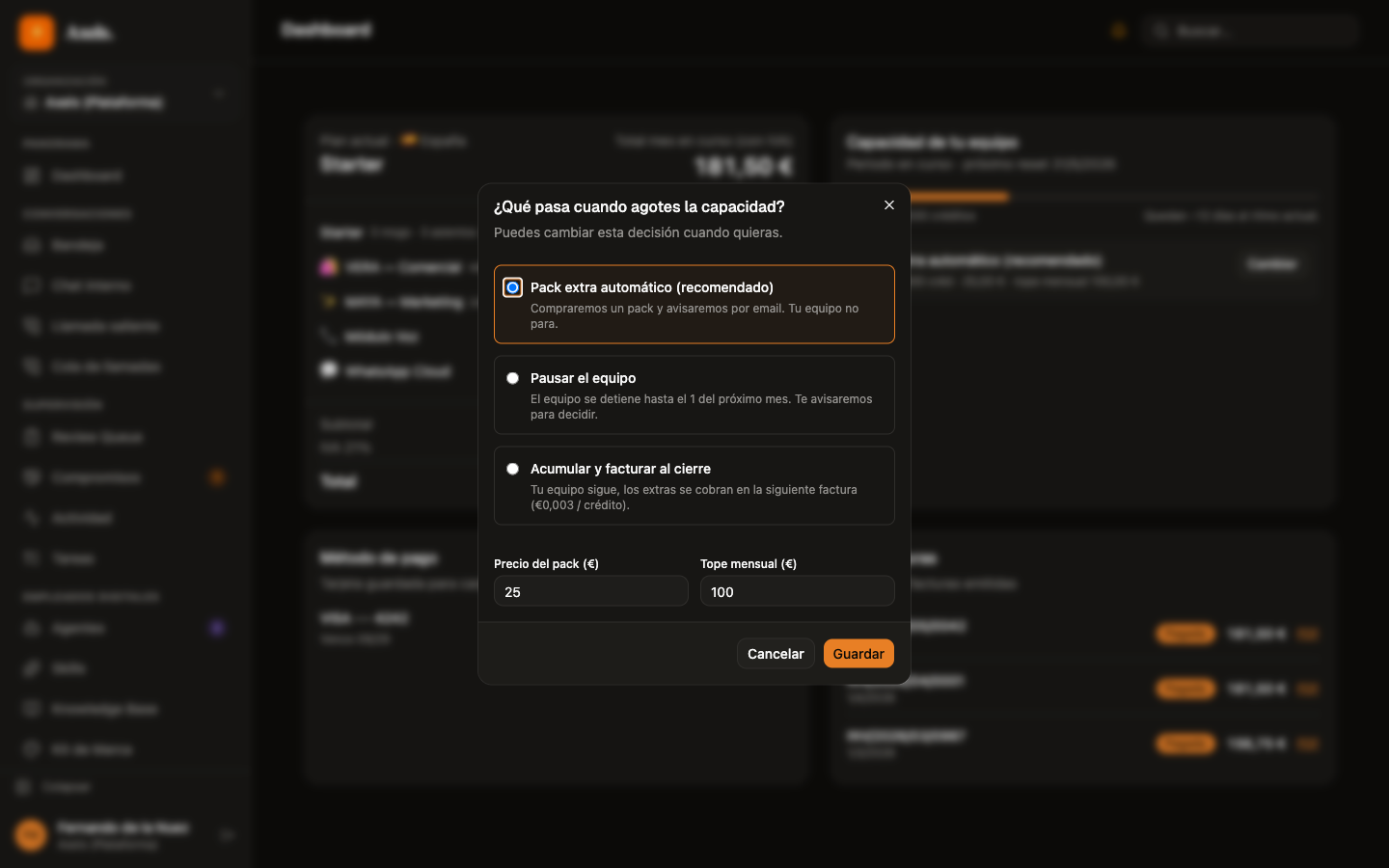Click the Buscar search box in header
This screenshot has width=1389, height=868.
click(x=1251, y=31)
